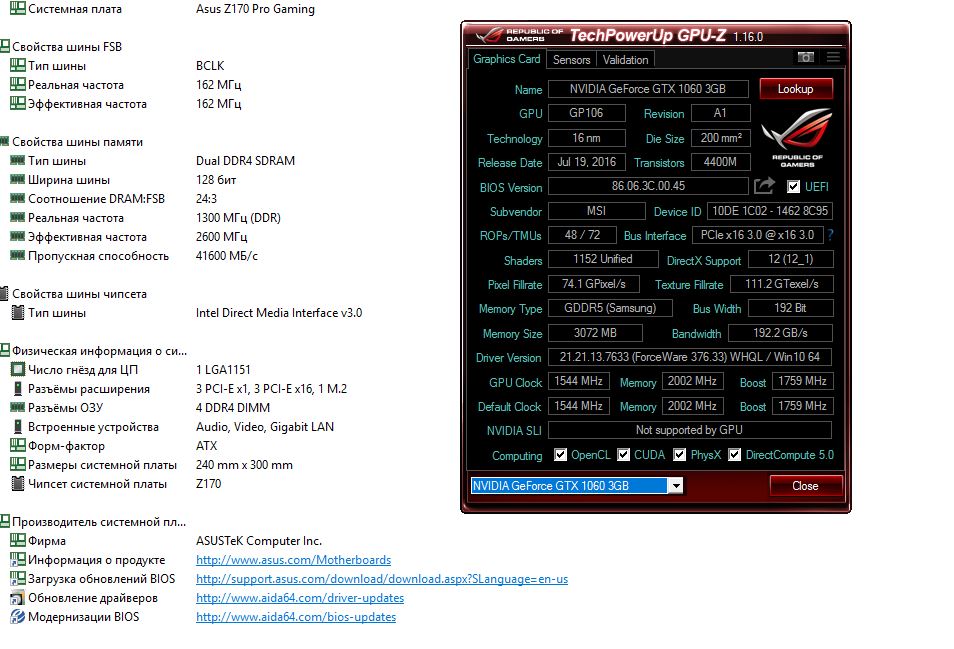Open the GPU selection dropdown arrow
954x649 pixels.
[x=676, y=485]
